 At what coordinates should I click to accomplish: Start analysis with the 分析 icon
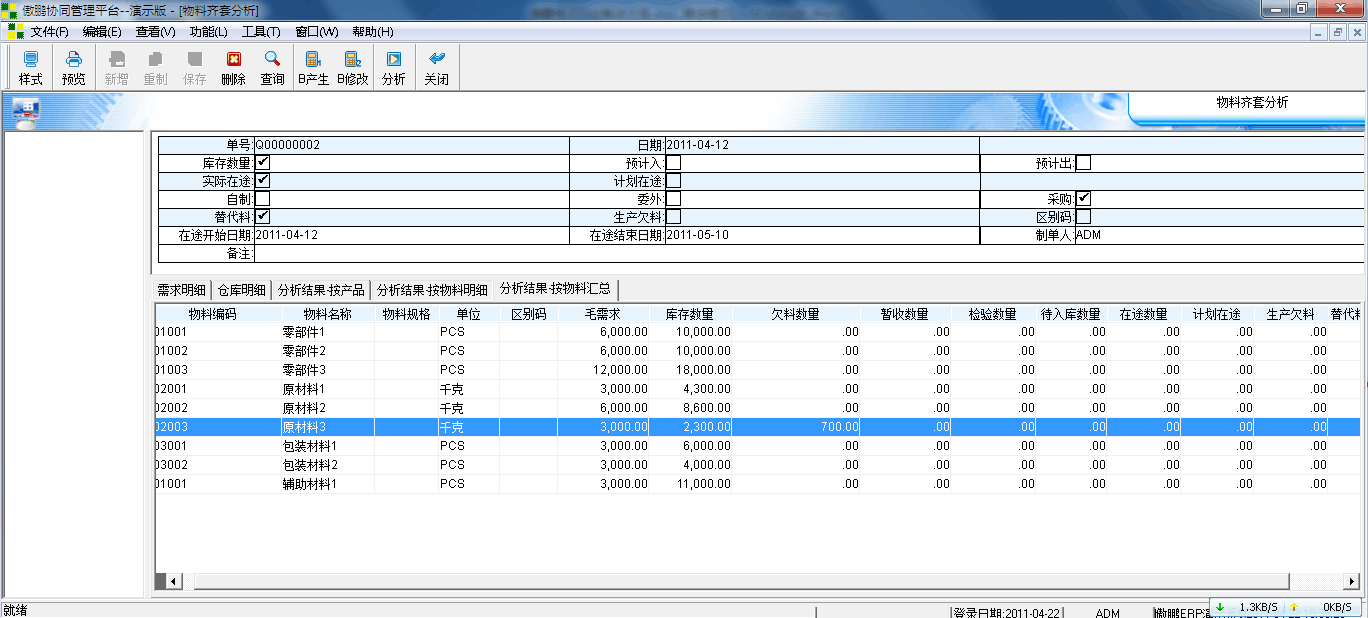pos(392,67)
